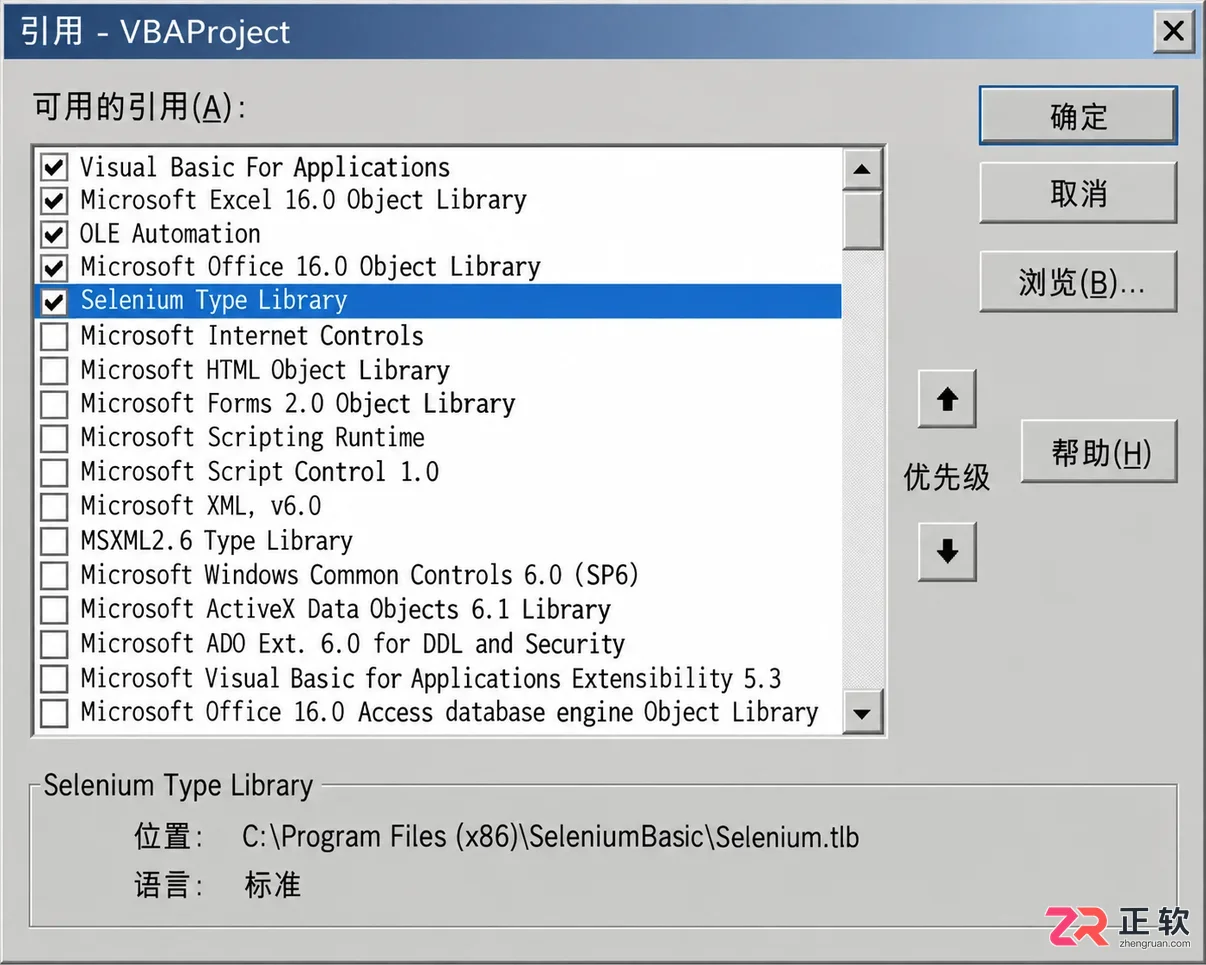Check Microsoft HTML Object Library
Image resolution: width=1206 pixels, height=965 pixels.
pyautogui.click(x=54, y=370)
